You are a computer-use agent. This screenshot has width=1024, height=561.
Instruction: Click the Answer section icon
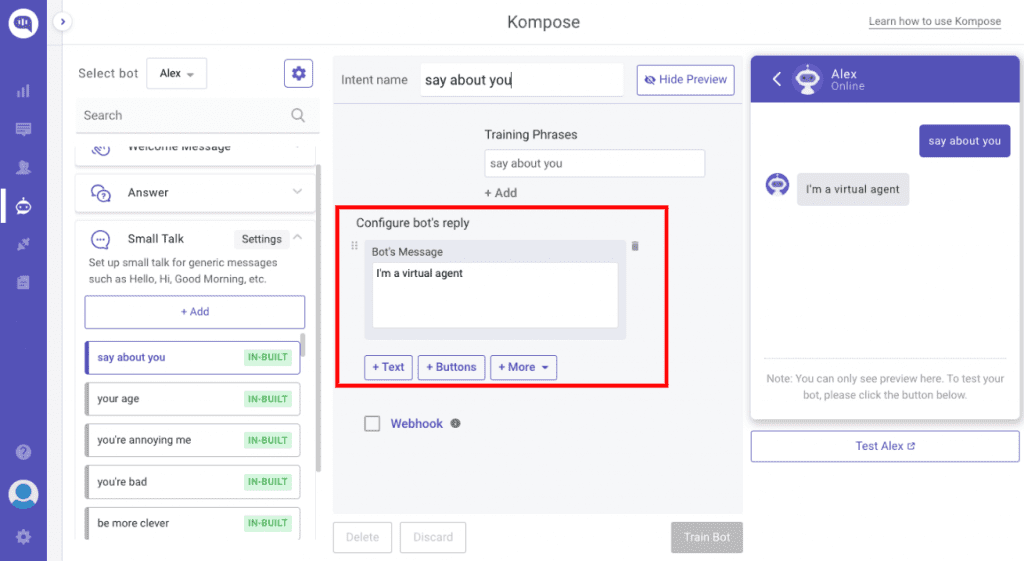coord(101,193)
